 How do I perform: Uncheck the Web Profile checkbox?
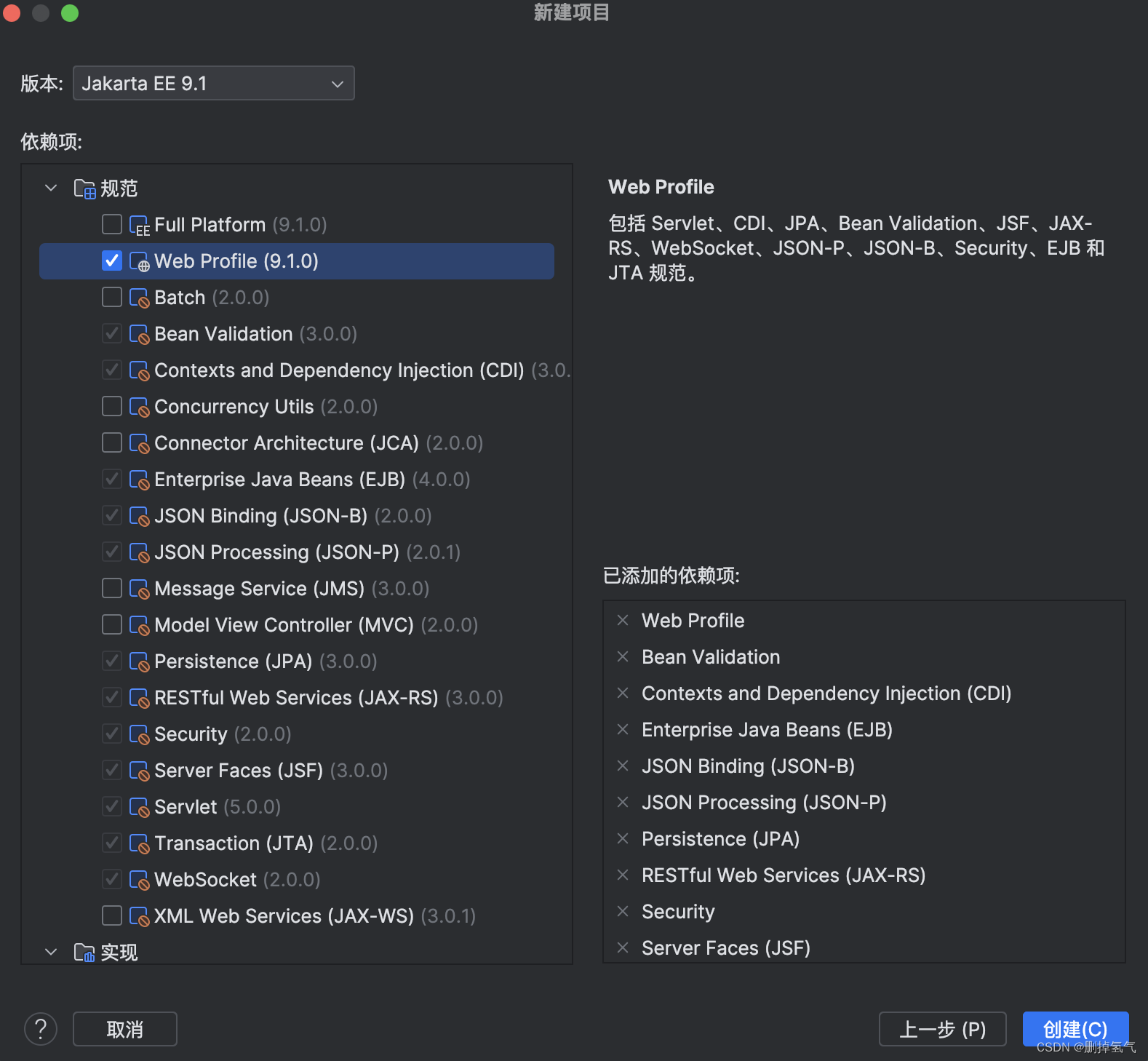(x=112, y=261)
